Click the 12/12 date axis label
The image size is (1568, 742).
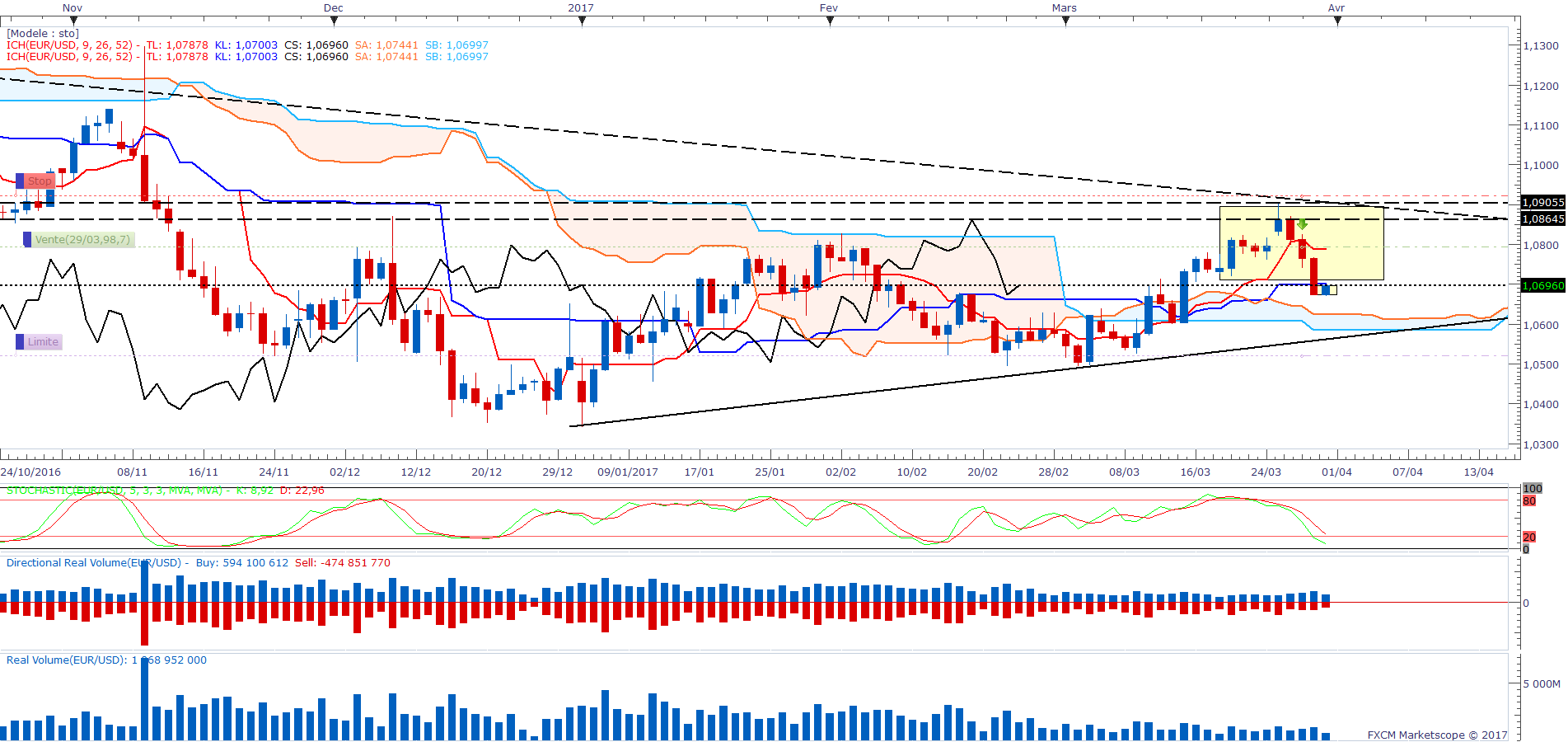coord(416,472)
